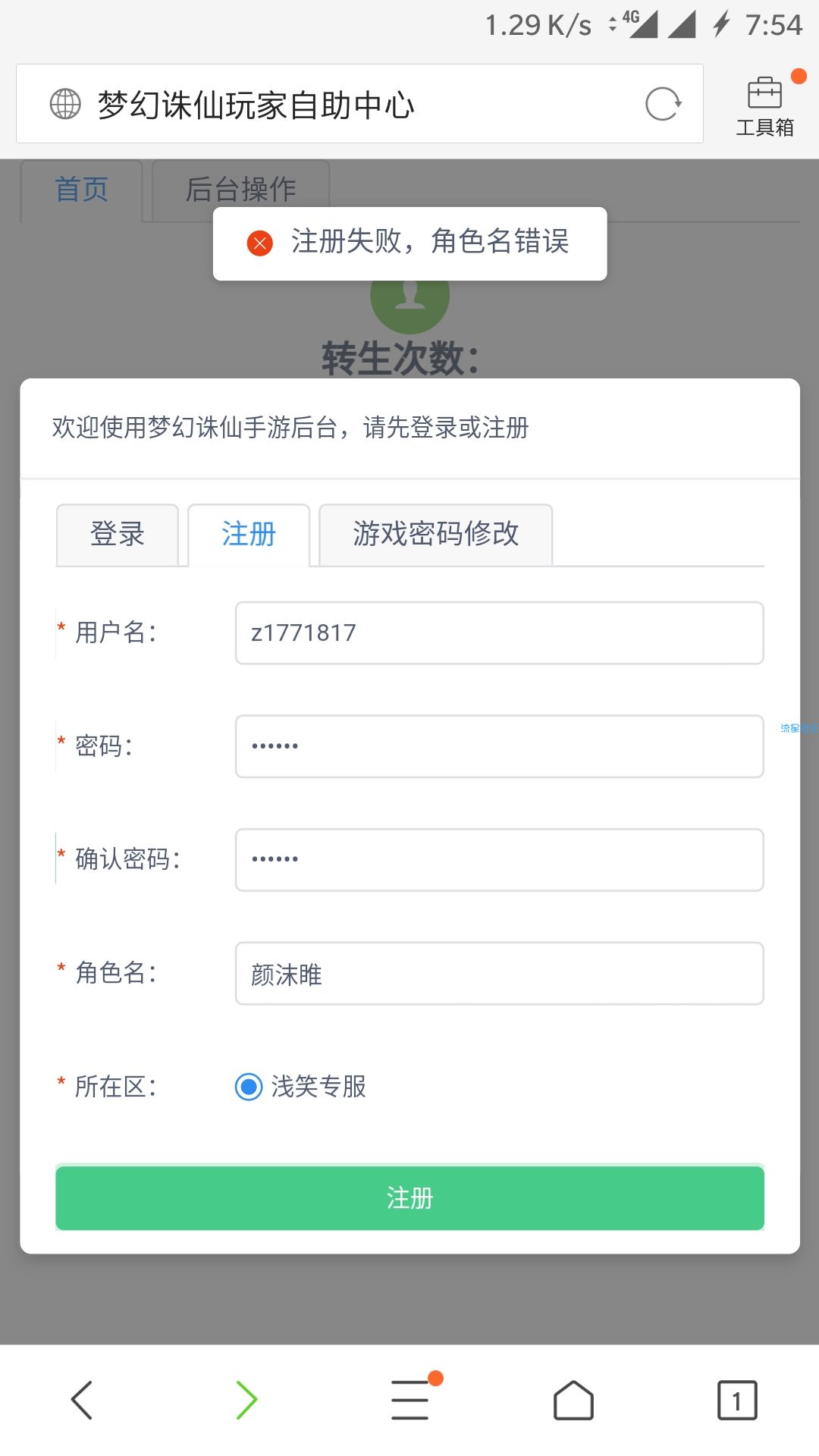Screen dimensions: 819x1456
Task: Tap the home icon in bottom bar
Action: [573, 1400]
